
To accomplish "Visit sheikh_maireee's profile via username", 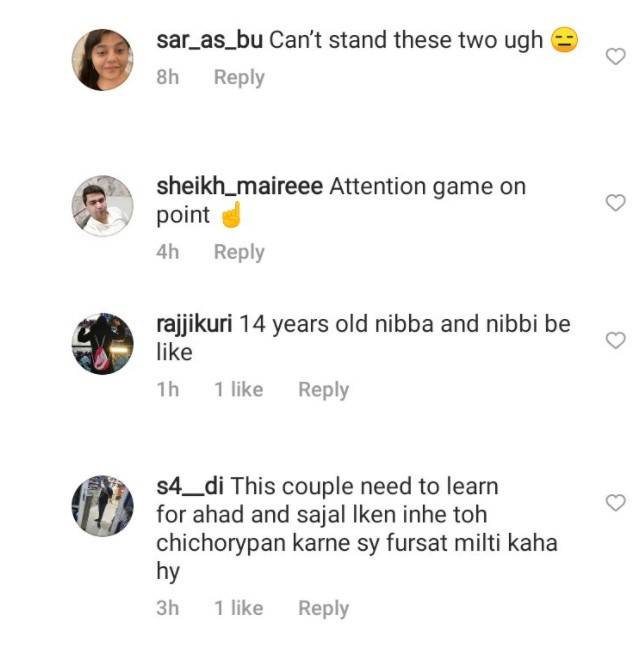I will 239,186.
